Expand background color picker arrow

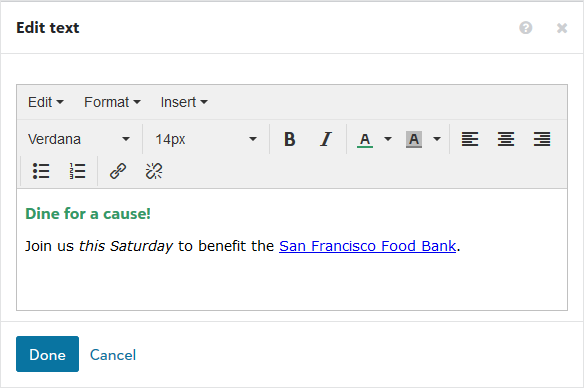[x=437, y=140]
